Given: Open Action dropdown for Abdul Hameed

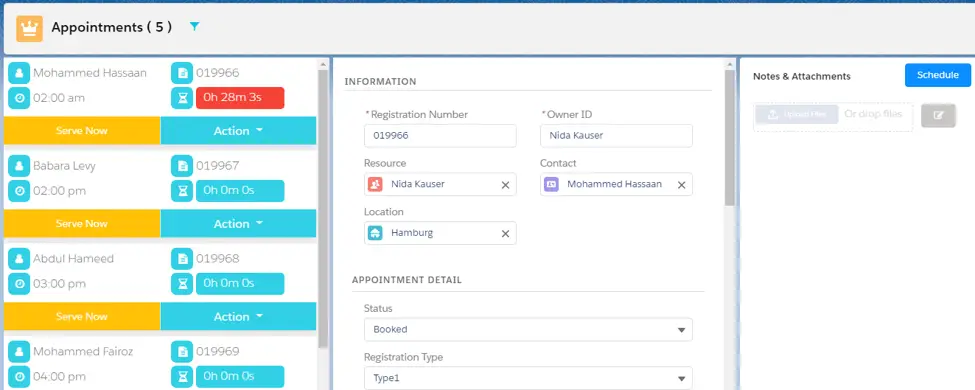Looking at the screenshot, I should click(x=239, y=317).
